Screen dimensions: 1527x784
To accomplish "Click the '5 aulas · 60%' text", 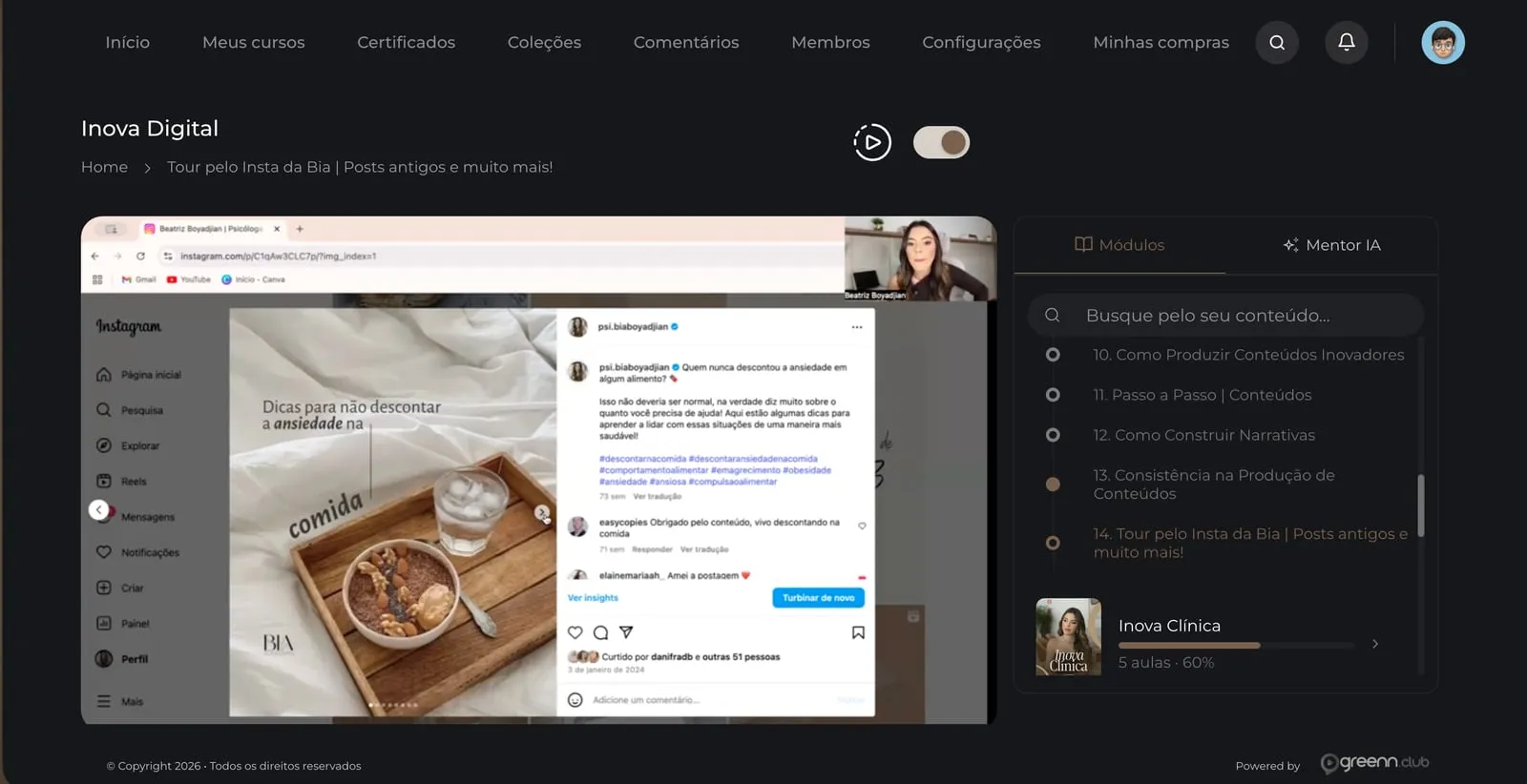I will coord(1166,663).
